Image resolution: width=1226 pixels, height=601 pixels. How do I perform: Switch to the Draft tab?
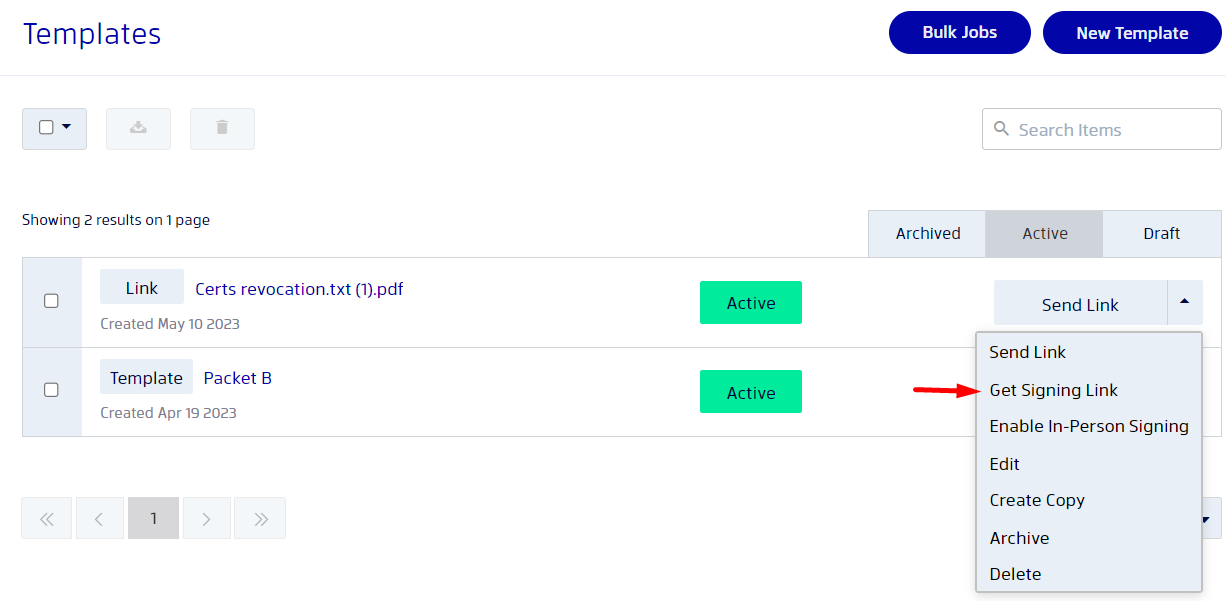[1162, 234]
